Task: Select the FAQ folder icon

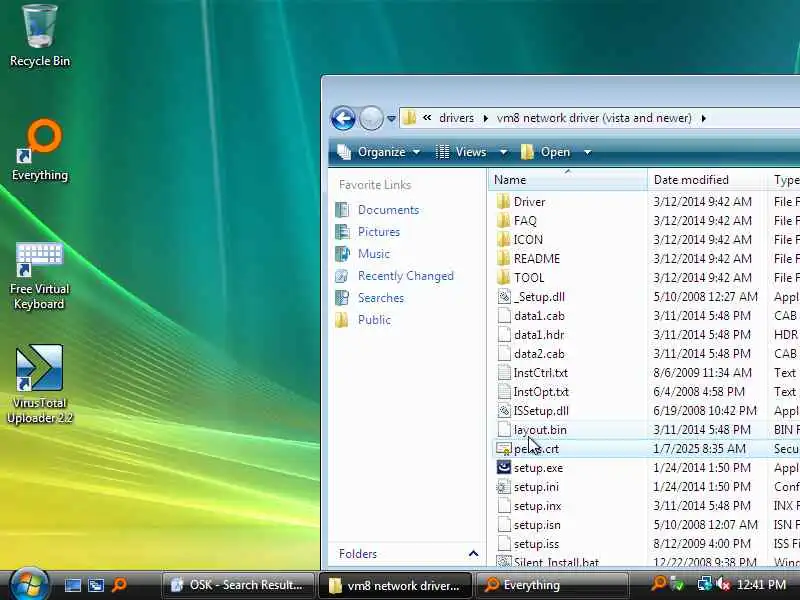Action: click(x=504, y=220)
